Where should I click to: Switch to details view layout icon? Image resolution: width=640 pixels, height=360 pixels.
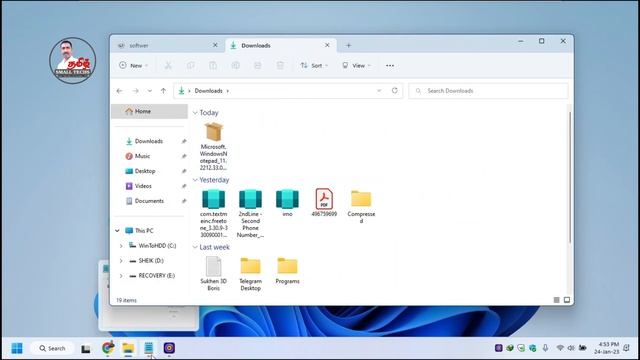point(556,300)
